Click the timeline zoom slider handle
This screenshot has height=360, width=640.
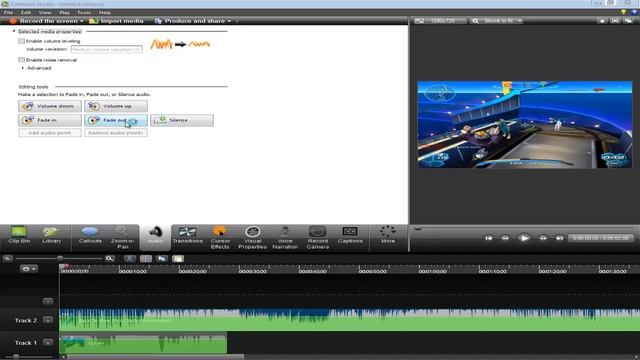pyautogui.click(x=60, y=258)
